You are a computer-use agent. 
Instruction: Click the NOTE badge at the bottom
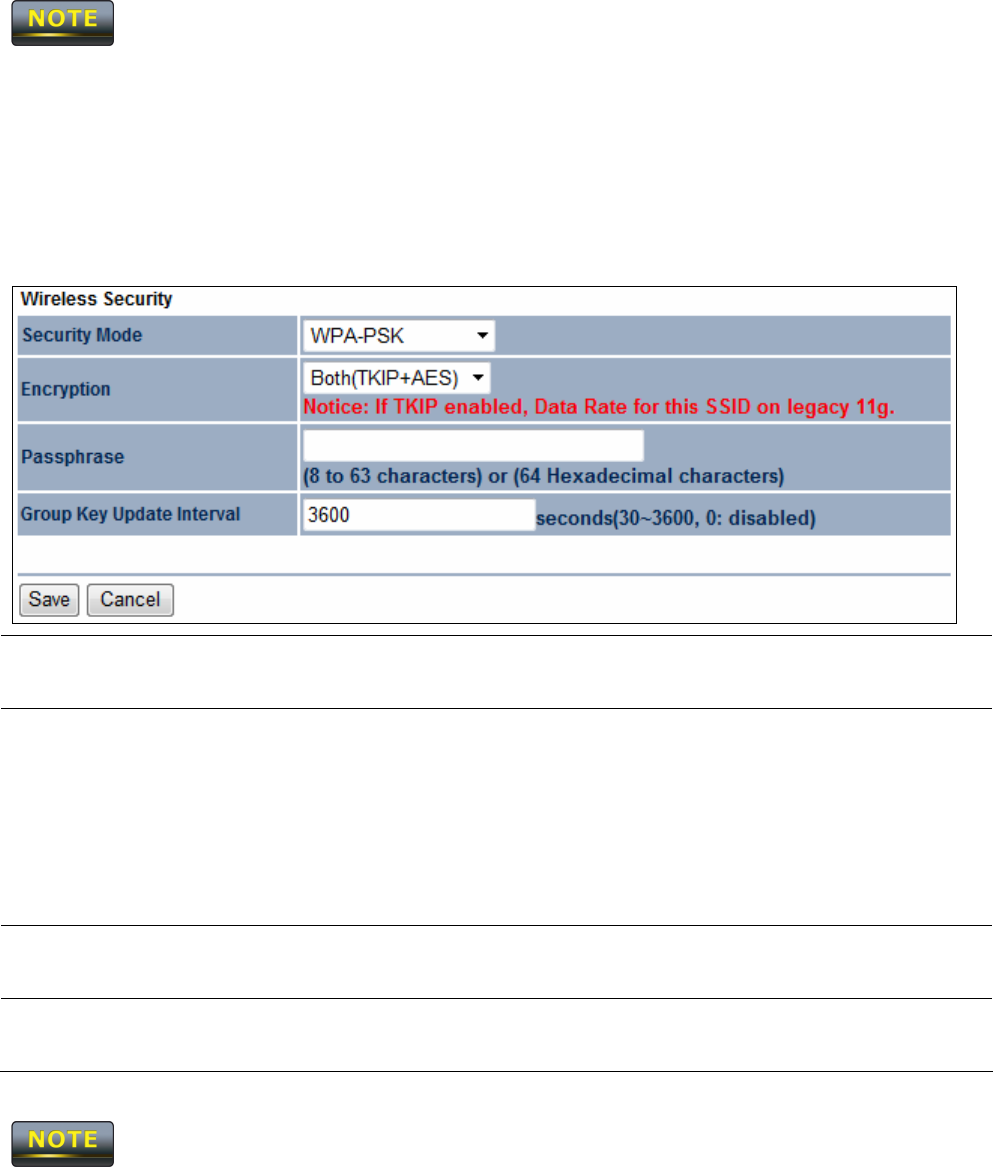point(63,1144)
